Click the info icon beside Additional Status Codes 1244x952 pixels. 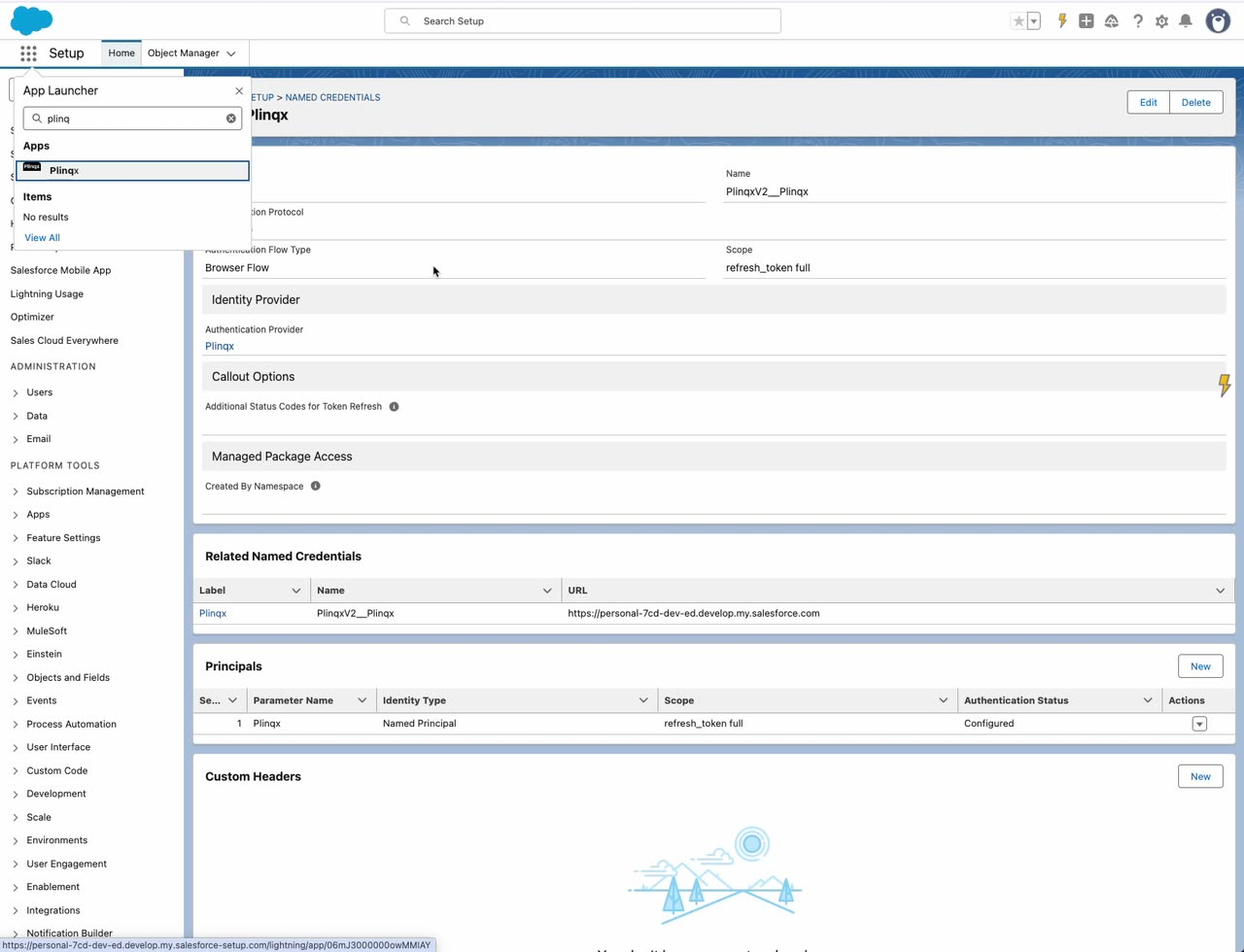point(394,407)
